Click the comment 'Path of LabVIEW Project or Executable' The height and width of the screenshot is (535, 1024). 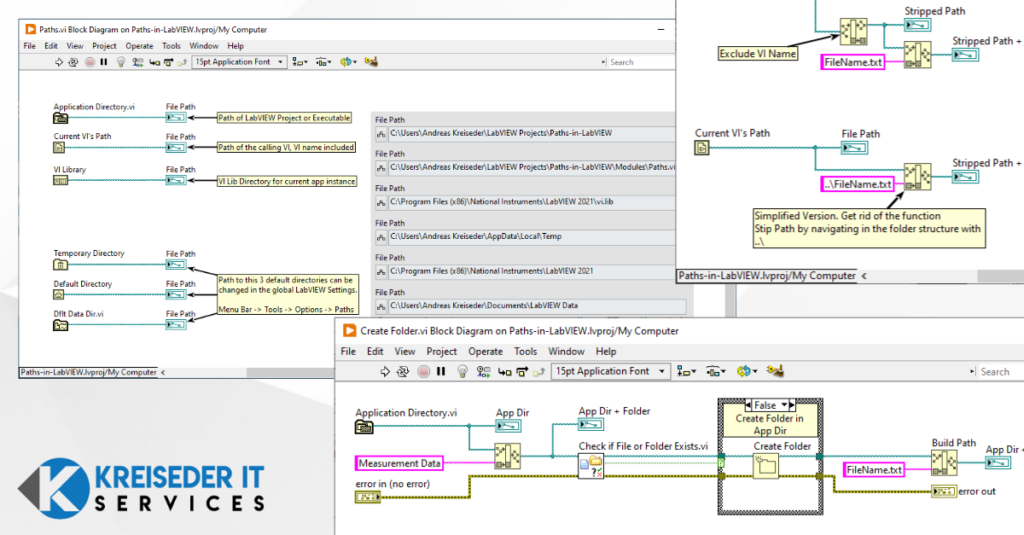pos(284,118)
